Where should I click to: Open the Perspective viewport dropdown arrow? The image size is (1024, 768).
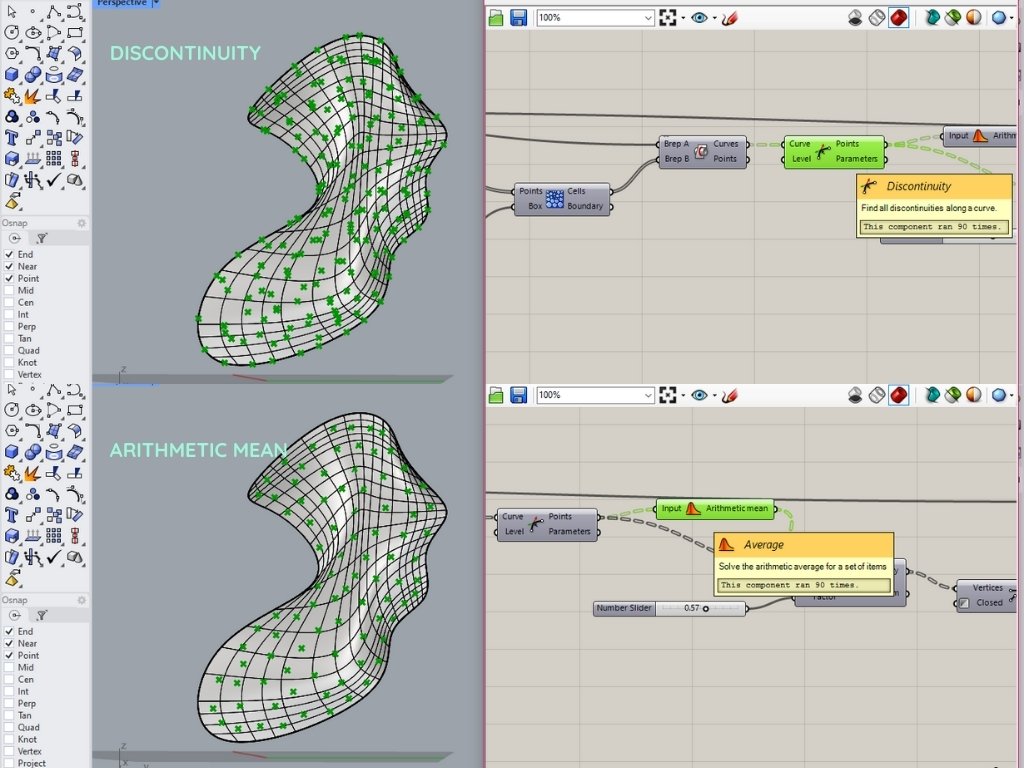point(156,4)
